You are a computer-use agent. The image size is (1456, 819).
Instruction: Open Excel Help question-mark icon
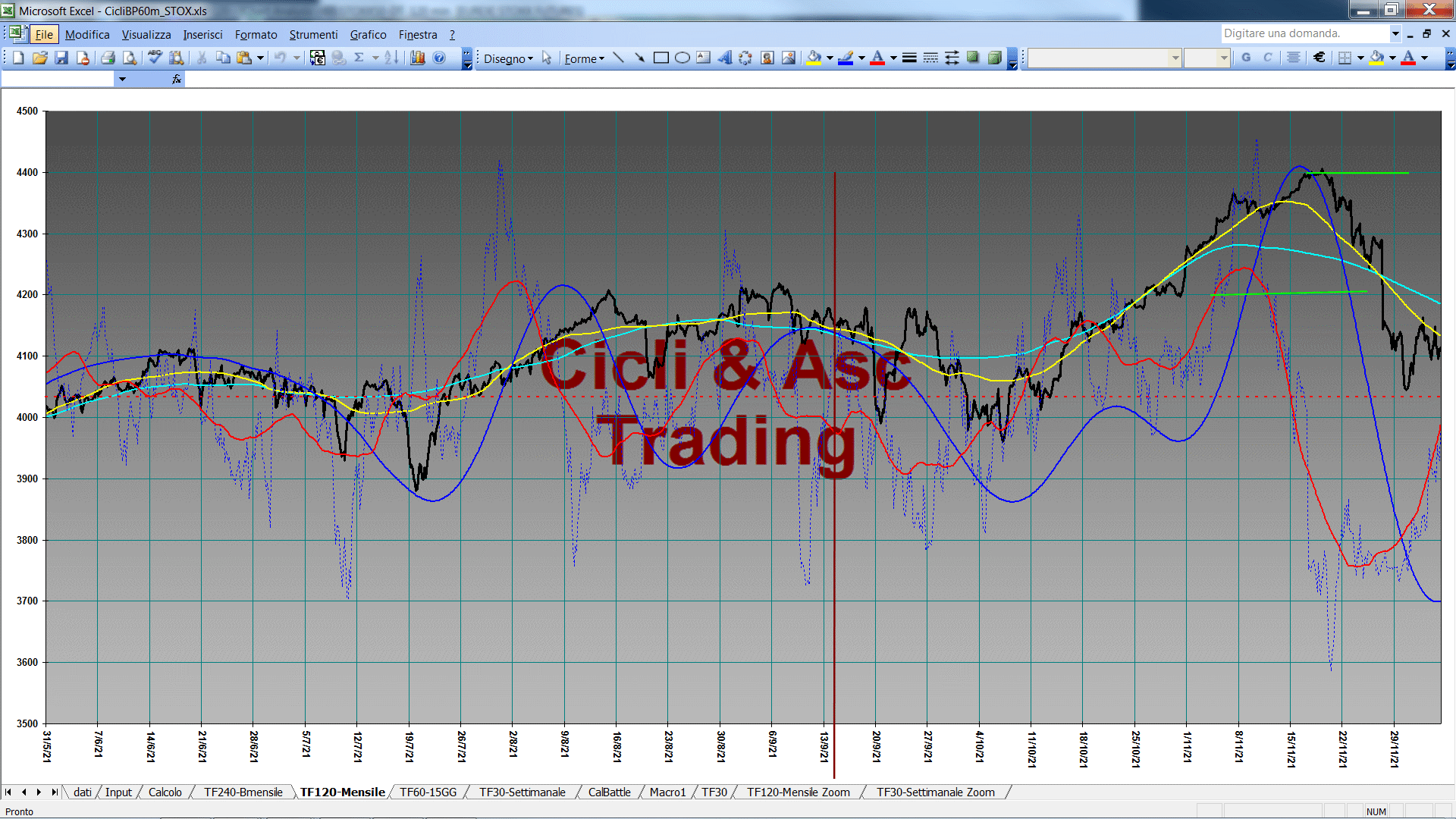pyautogui.click(x=439, y=58)
